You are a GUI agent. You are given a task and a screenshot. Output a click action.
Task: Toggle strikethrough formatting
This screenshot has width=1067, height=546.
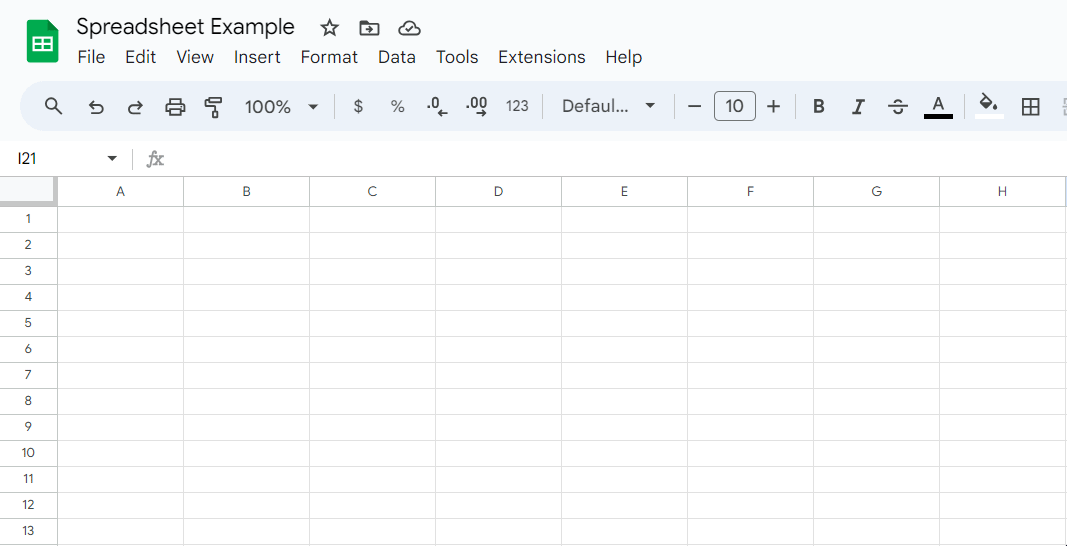[x=898, y=107]
